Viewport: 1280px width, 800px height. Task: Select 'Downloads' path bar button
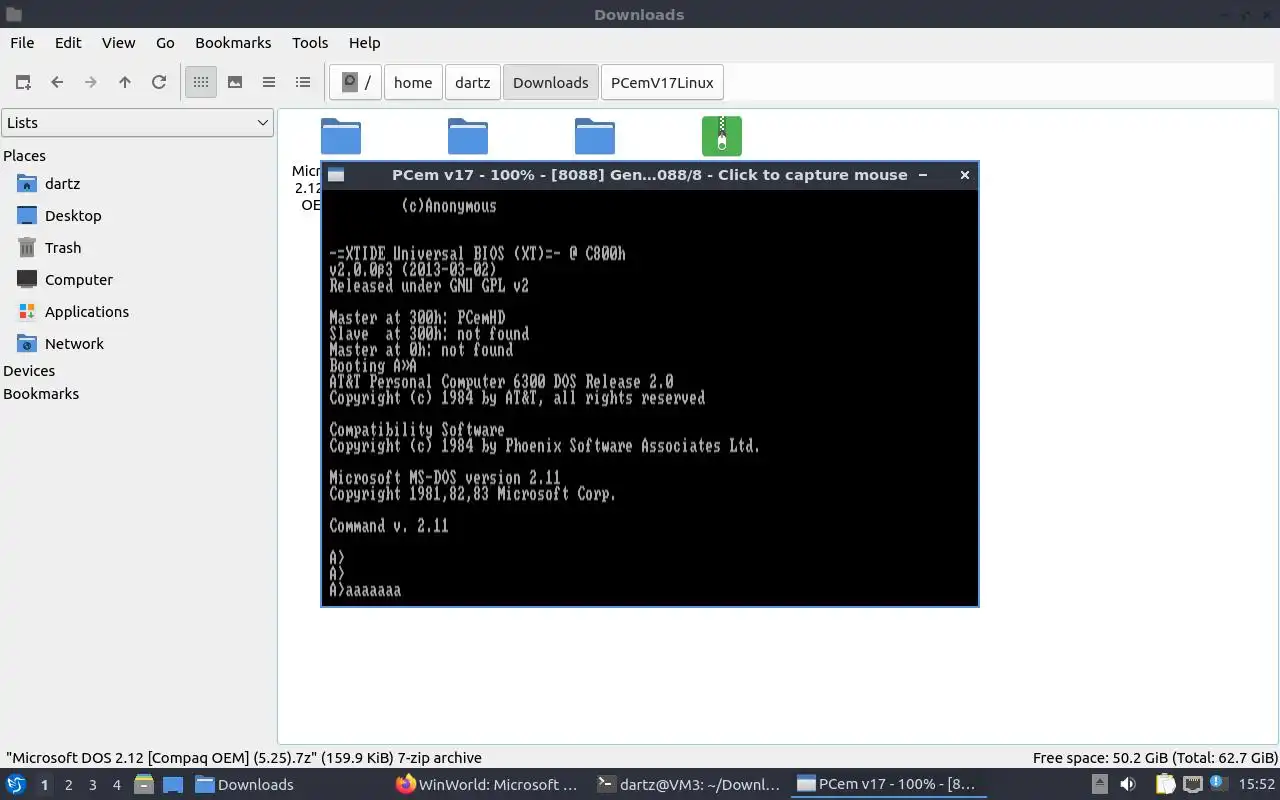click(x=550, y=82)
